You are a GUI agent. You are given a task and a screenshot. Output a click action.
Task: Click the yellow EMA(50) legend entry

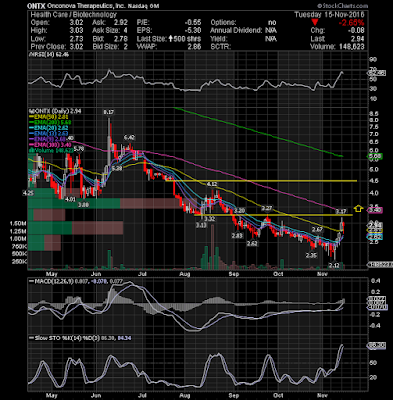coord(49,117)
